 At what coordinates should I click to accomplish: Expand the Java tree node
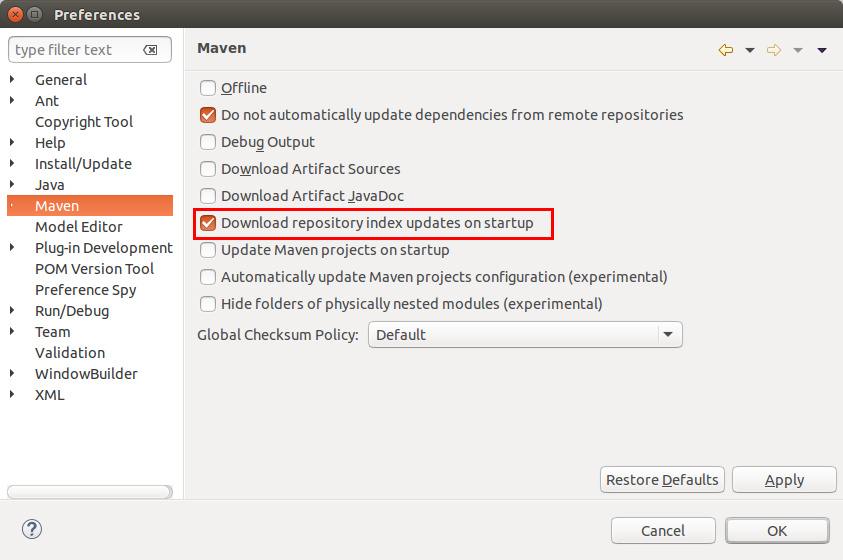[12, 184]
